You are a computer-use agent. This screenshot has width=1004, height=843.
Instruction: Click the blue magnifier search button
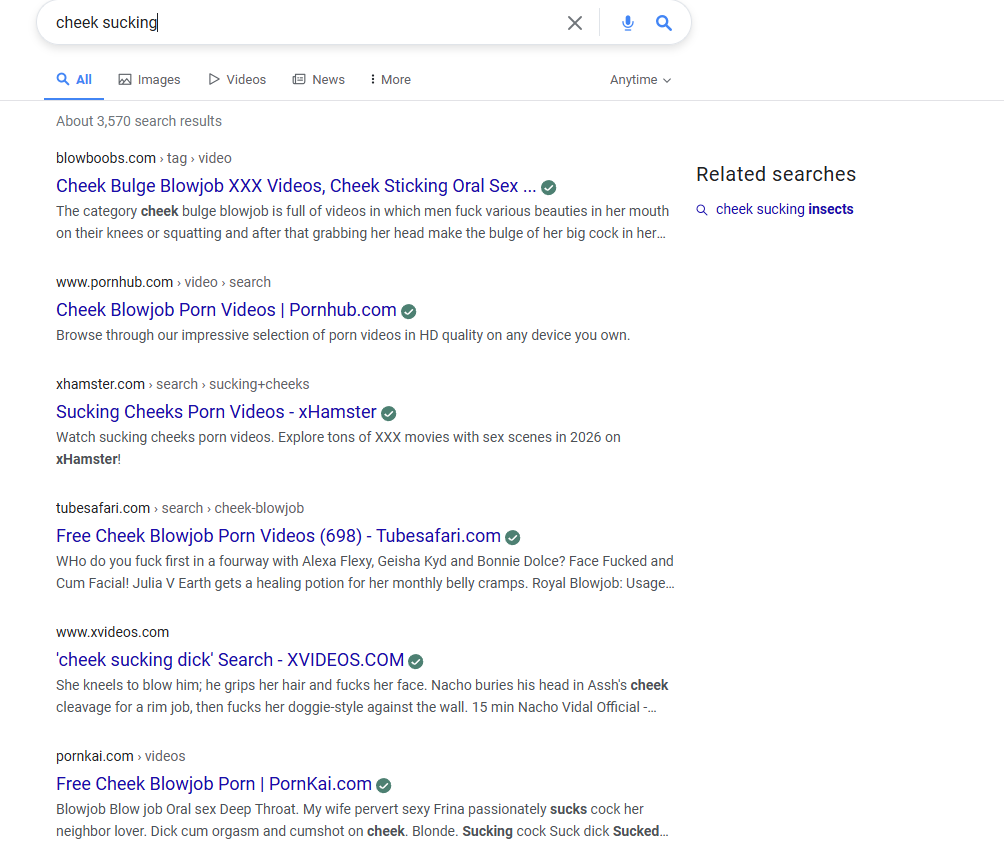coord(664,23)
